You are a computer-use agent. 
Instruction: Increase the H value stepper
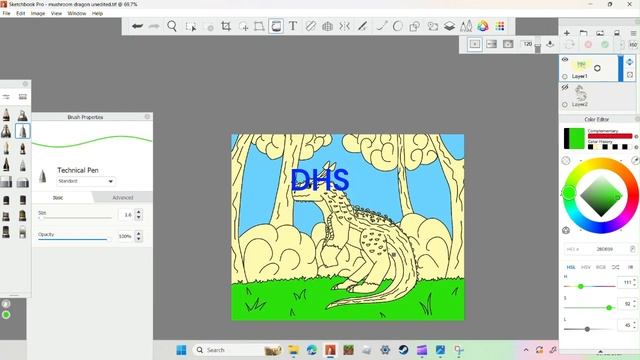pos(635,280)
